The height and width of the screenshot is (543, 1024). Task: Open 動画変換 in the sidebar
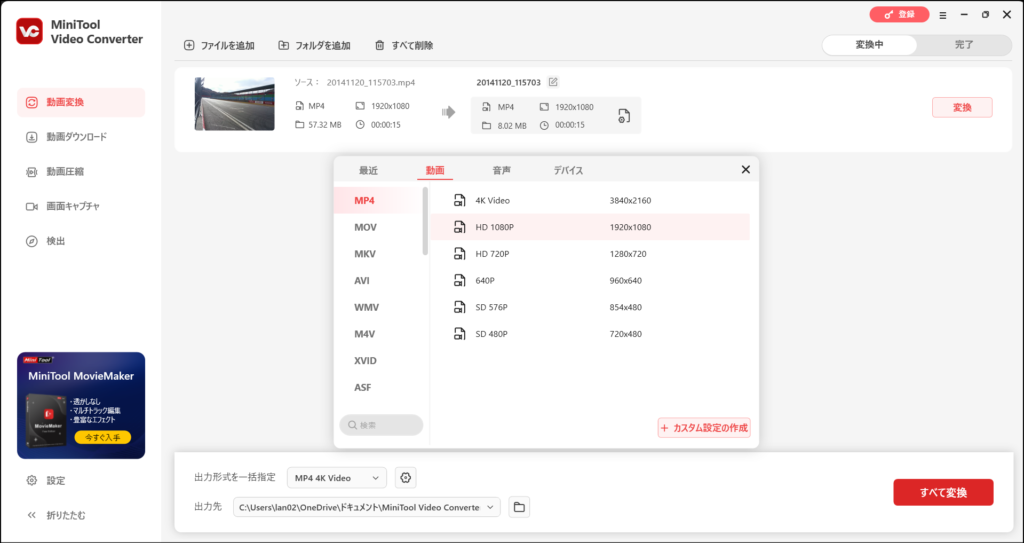(x=81, y=103)
